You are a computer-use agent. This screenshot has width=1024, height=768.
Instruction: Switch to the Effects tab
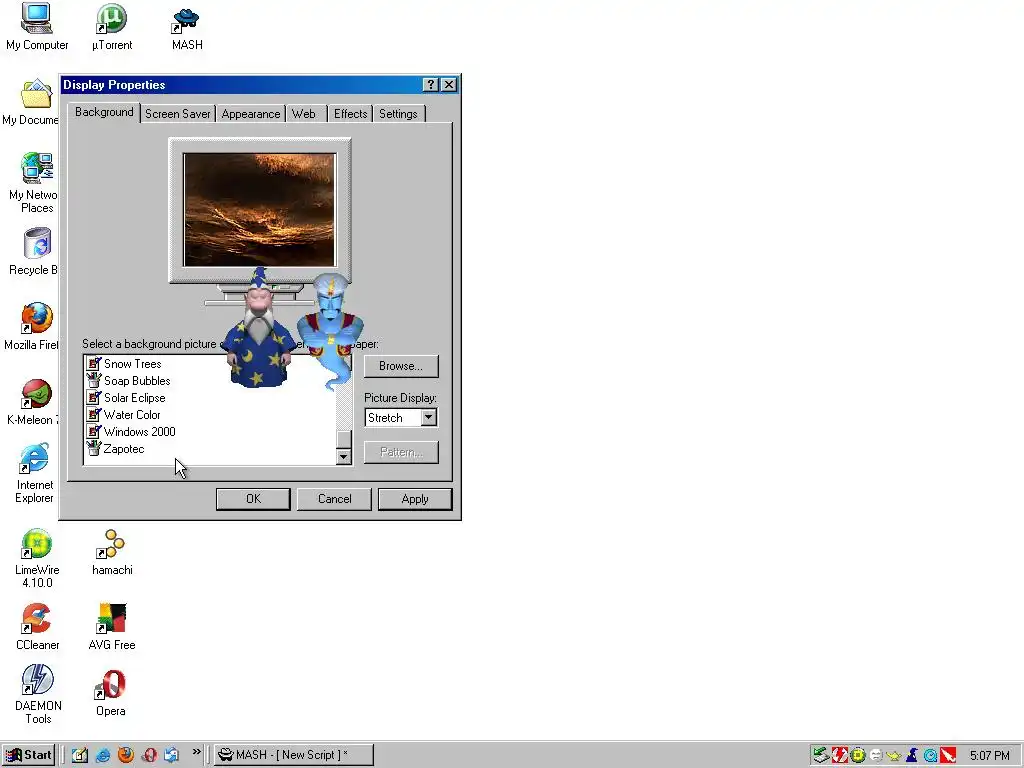[351, 114]
